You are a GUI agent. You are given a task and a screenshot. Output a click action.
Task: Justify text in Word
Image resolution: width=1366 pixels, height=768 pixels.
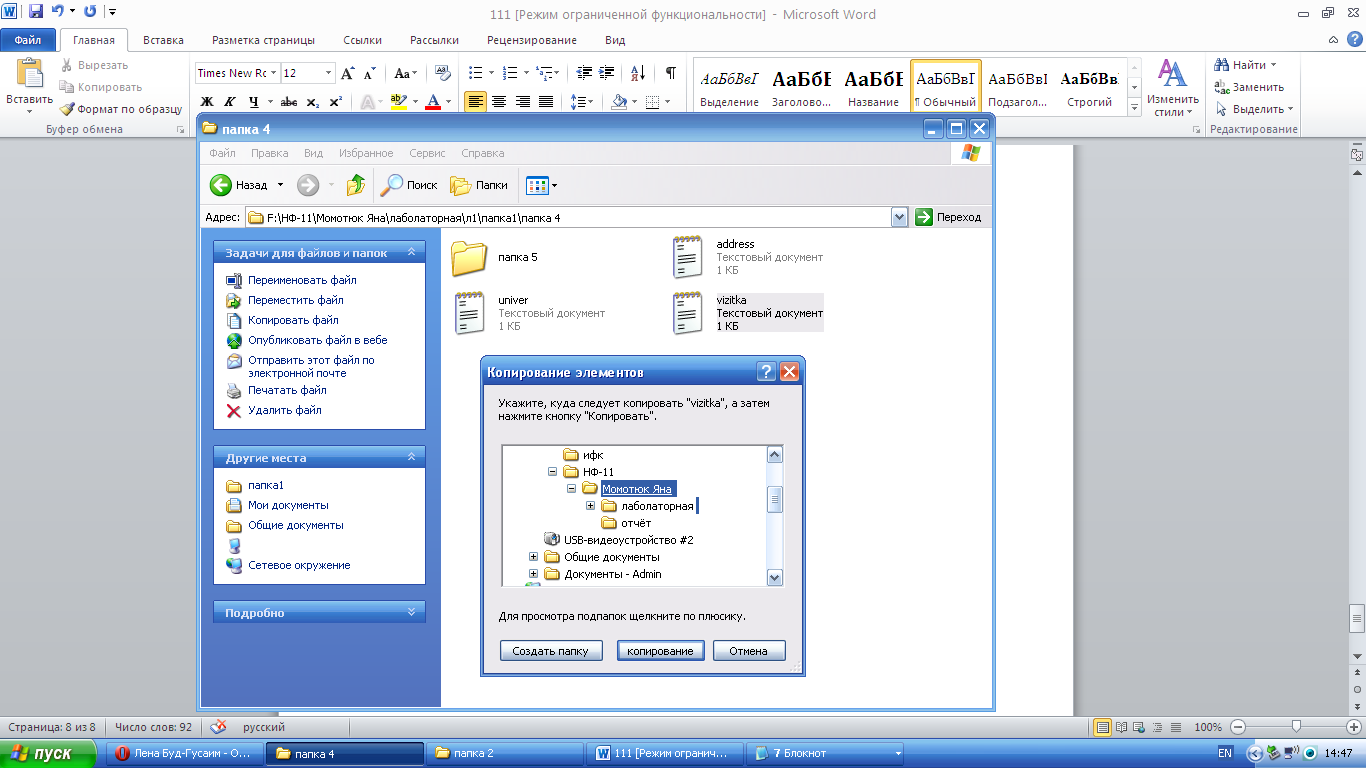[x=546, y=102]
